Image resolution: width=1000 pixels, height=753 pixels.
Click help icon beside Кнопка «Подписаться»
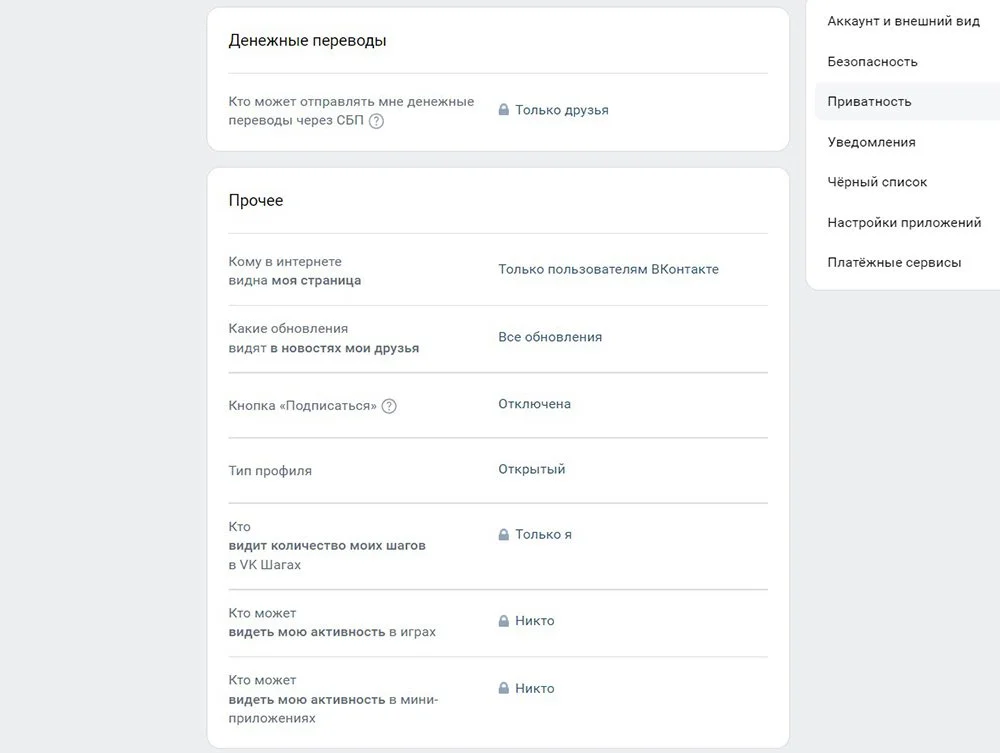click(x=389, y=406)
